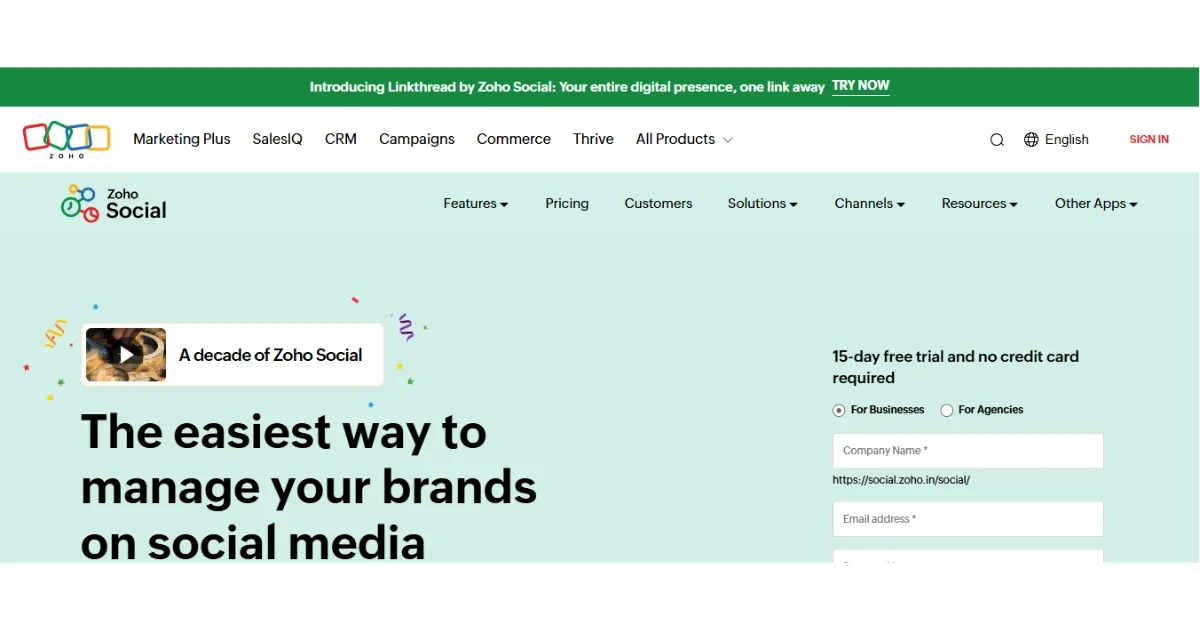Open the search magnifier icon

pos(997,140)
